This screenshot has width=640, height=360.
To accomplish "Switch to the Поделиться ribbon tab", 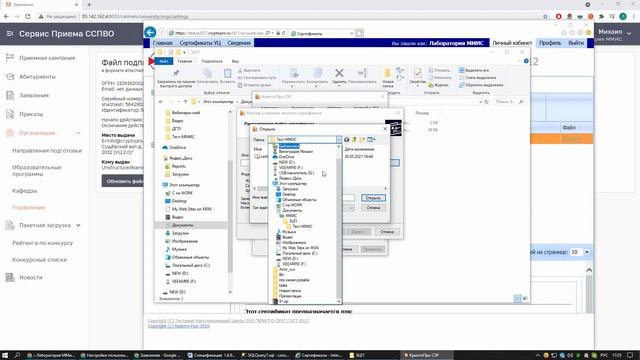I will point(212,61).
